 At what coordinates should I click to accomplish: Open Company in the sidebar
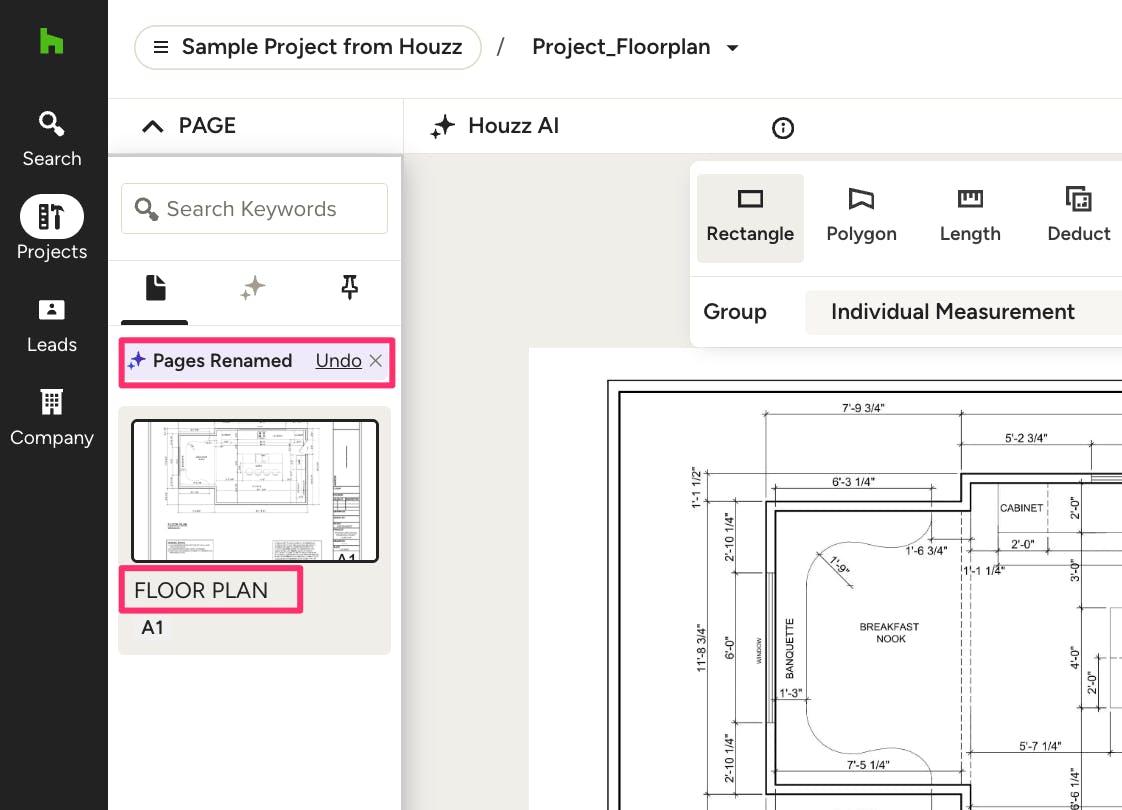pos(52,419)
